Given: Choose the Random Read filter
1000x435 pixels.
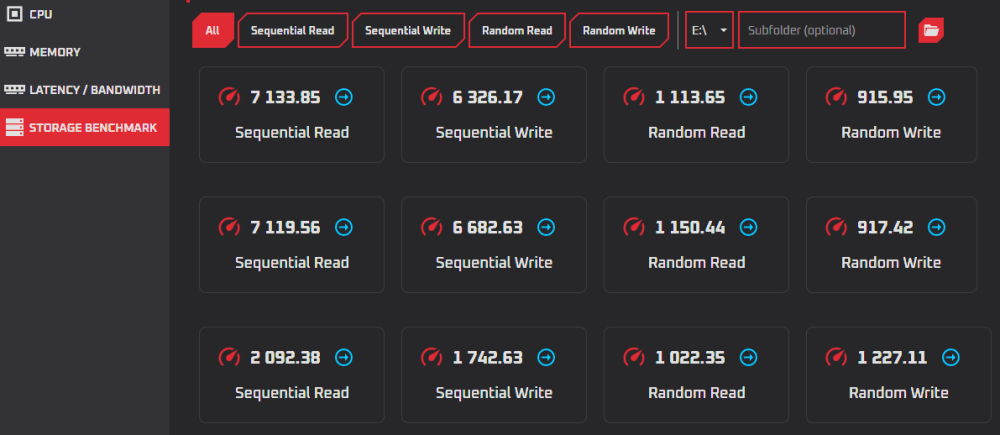Looking at the screenshot, I should click(x=517, y=30).
